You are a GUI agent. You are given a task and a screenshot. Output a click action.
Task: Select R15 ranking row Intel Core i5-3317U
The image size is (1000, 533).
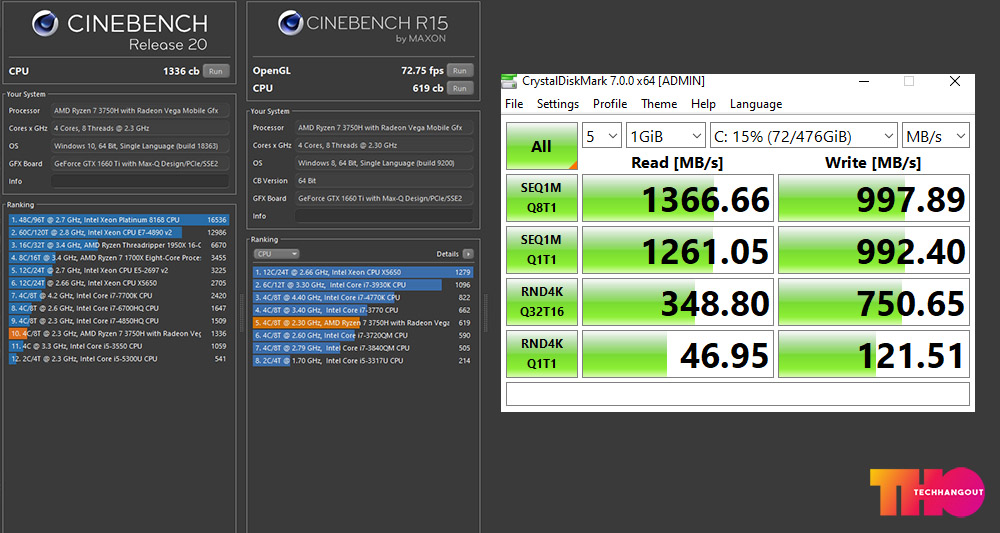[x=363, y=361]
